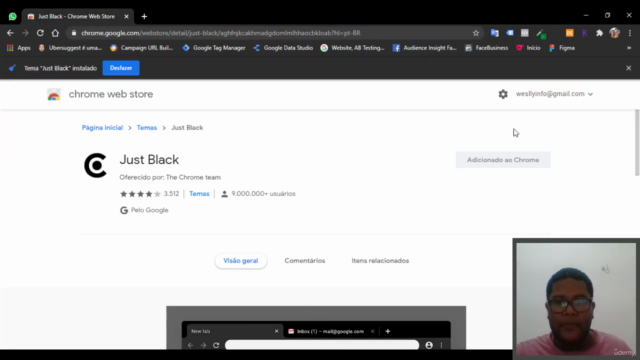
Task: Click the Adicionado ao Chrome button
Action: point(503,160)
